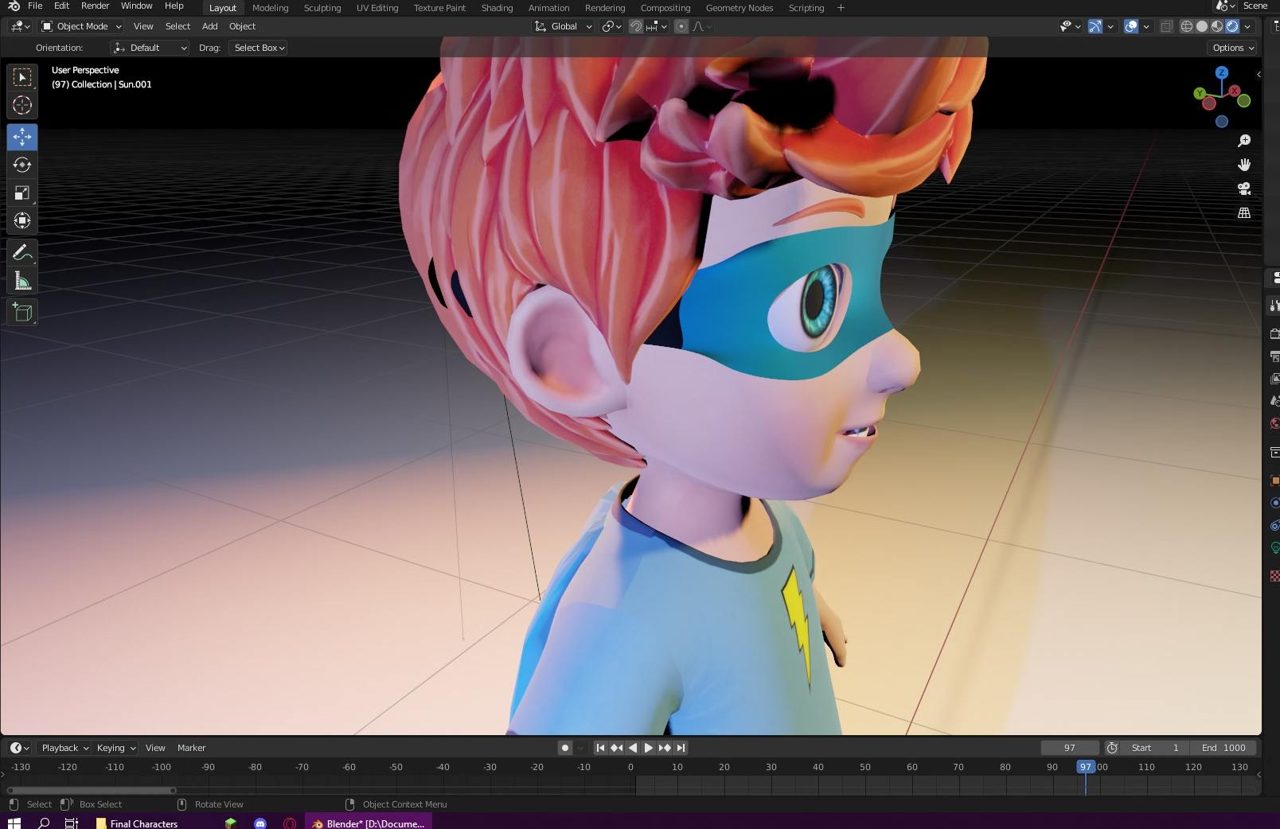The width and height of the screenshot is (1280, 829).
Task: Choose the Rotate tool
Action: click(22, 165)
